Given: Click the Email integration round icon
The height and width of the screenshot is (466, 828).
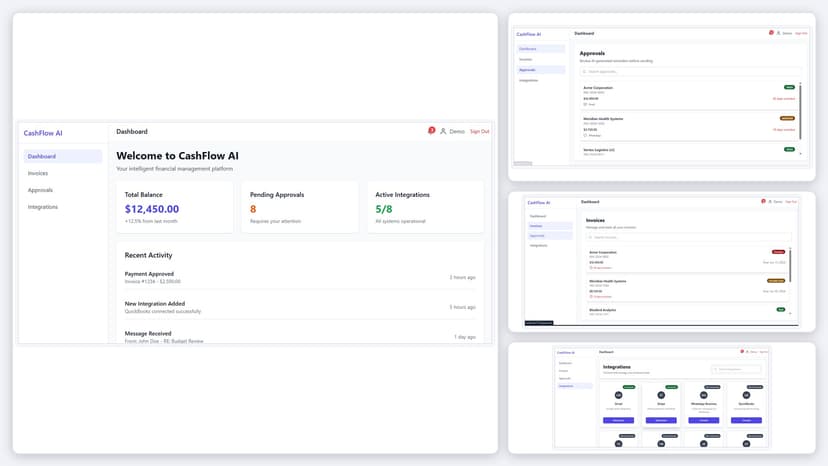Looking at the screenshot, I should coord(618,395).
